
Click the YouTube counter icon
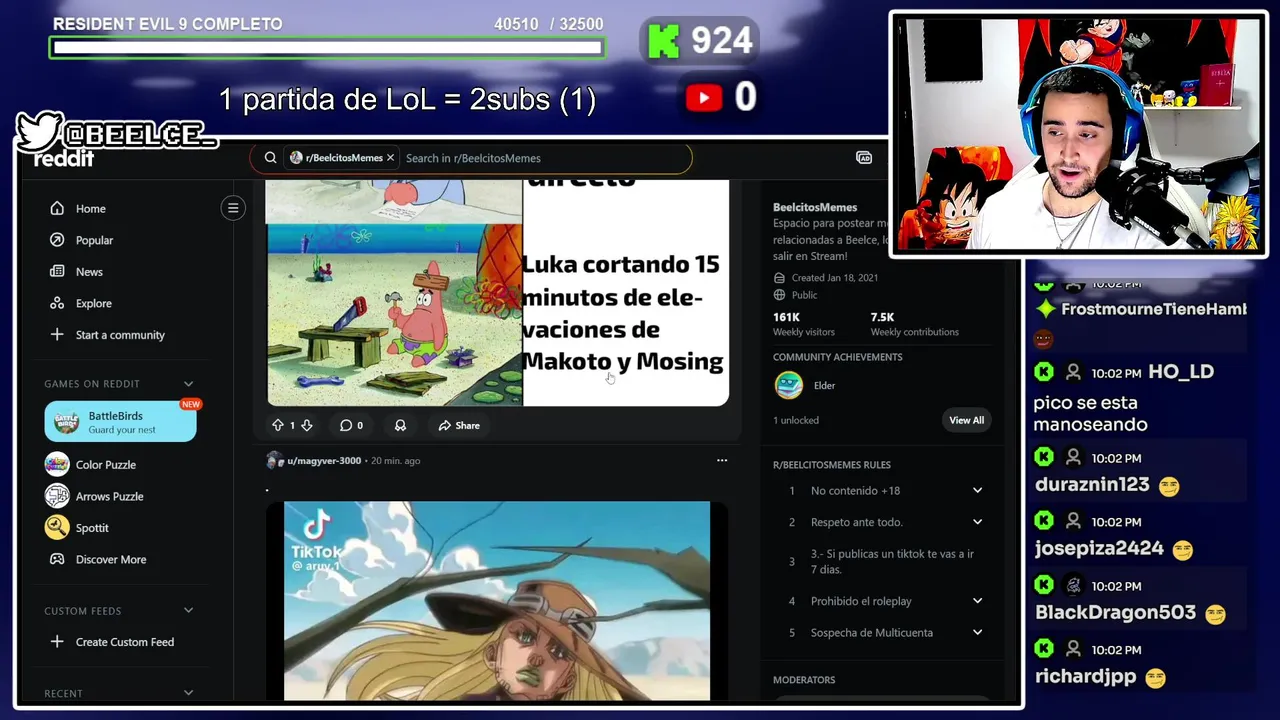tap(704, 97)
